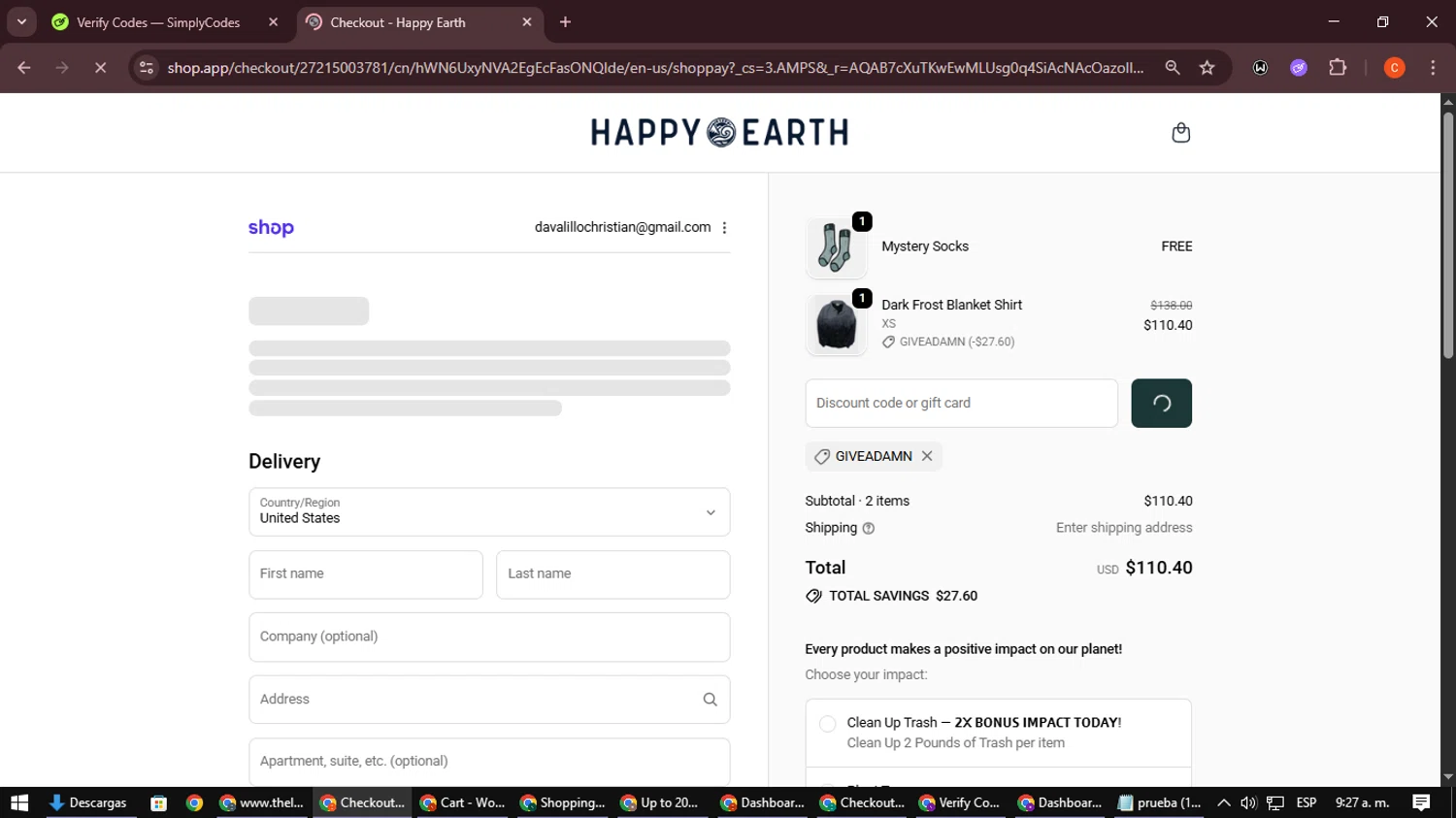
Task: Click the Happy Earth logo
Action: point(719,132)
